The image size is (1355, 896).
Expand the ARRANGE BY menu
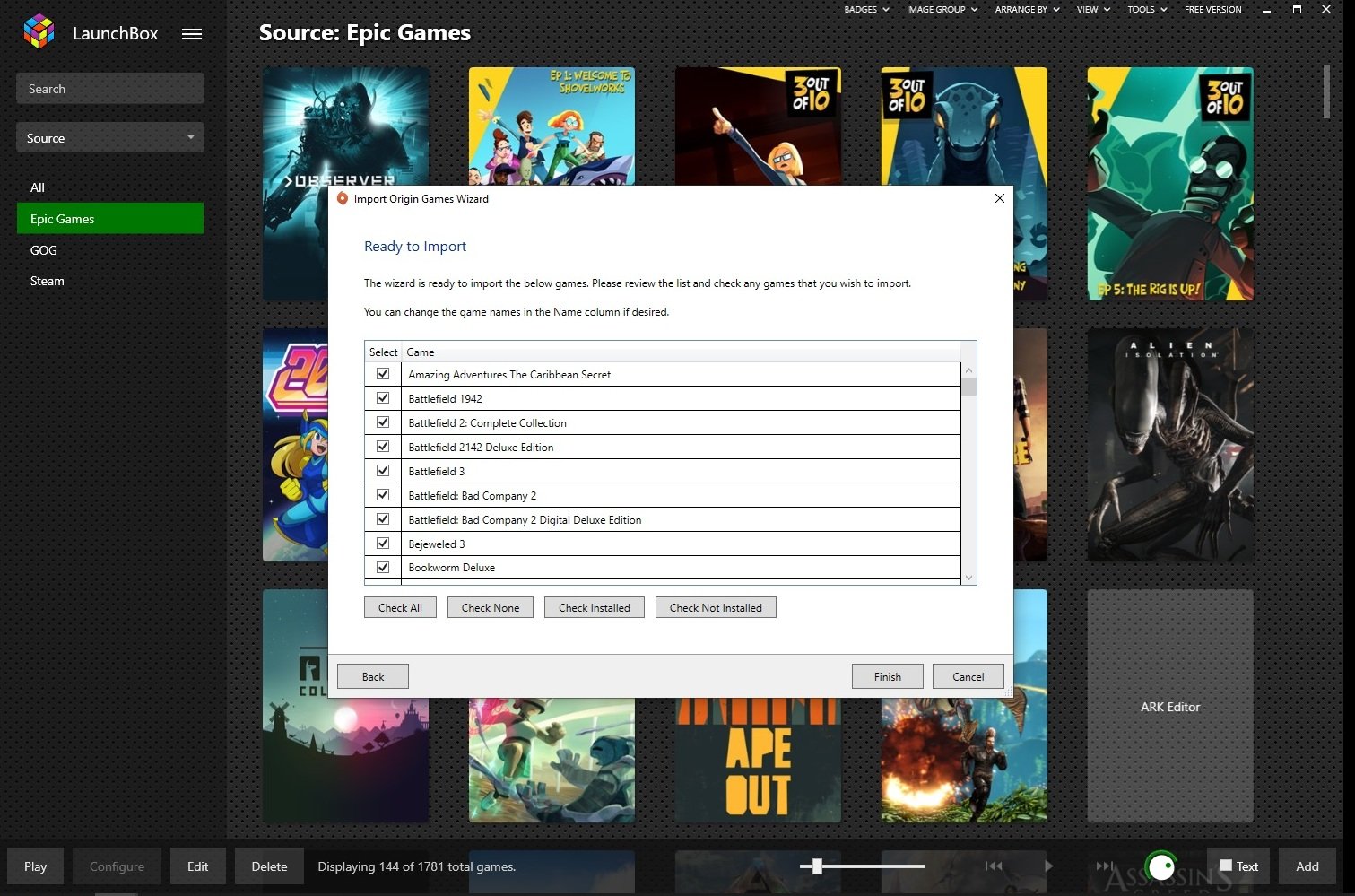pos(1027,10)
